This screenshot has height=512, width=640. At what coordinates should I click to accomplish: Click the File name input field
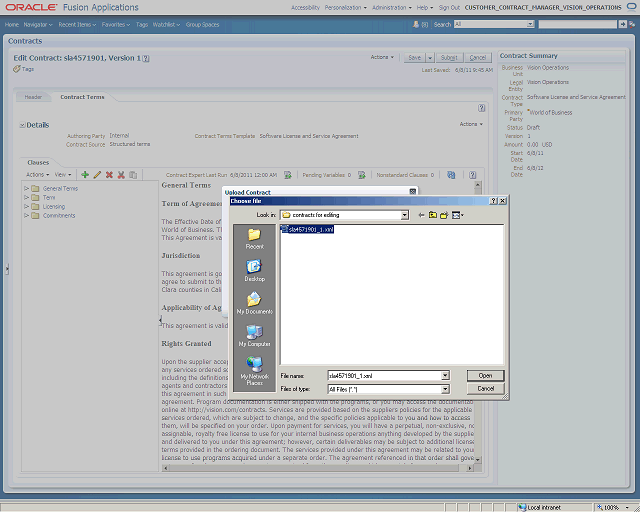click(384, 375)
